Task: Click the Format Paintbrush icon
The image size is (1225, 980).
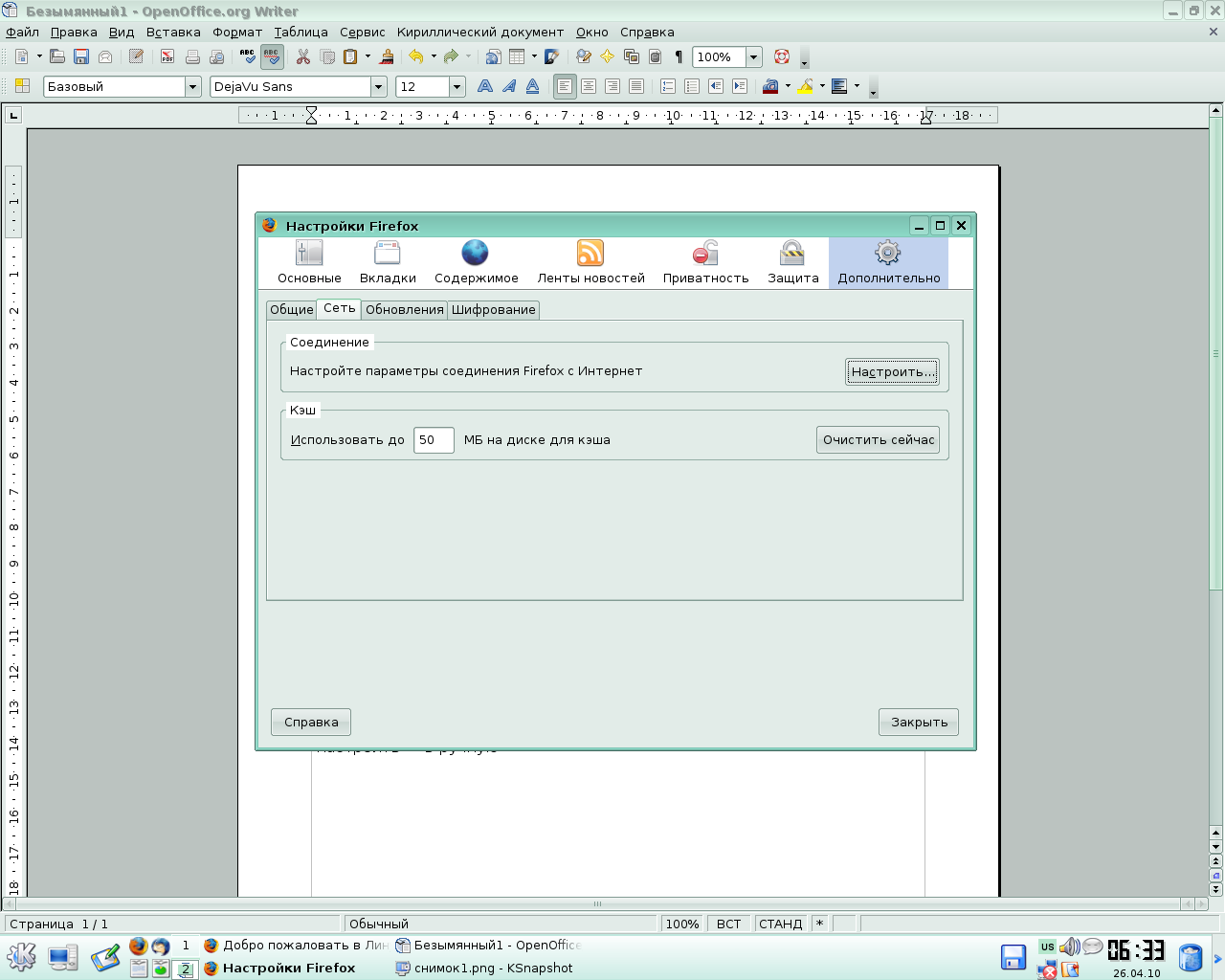Action: pos(387,56)
